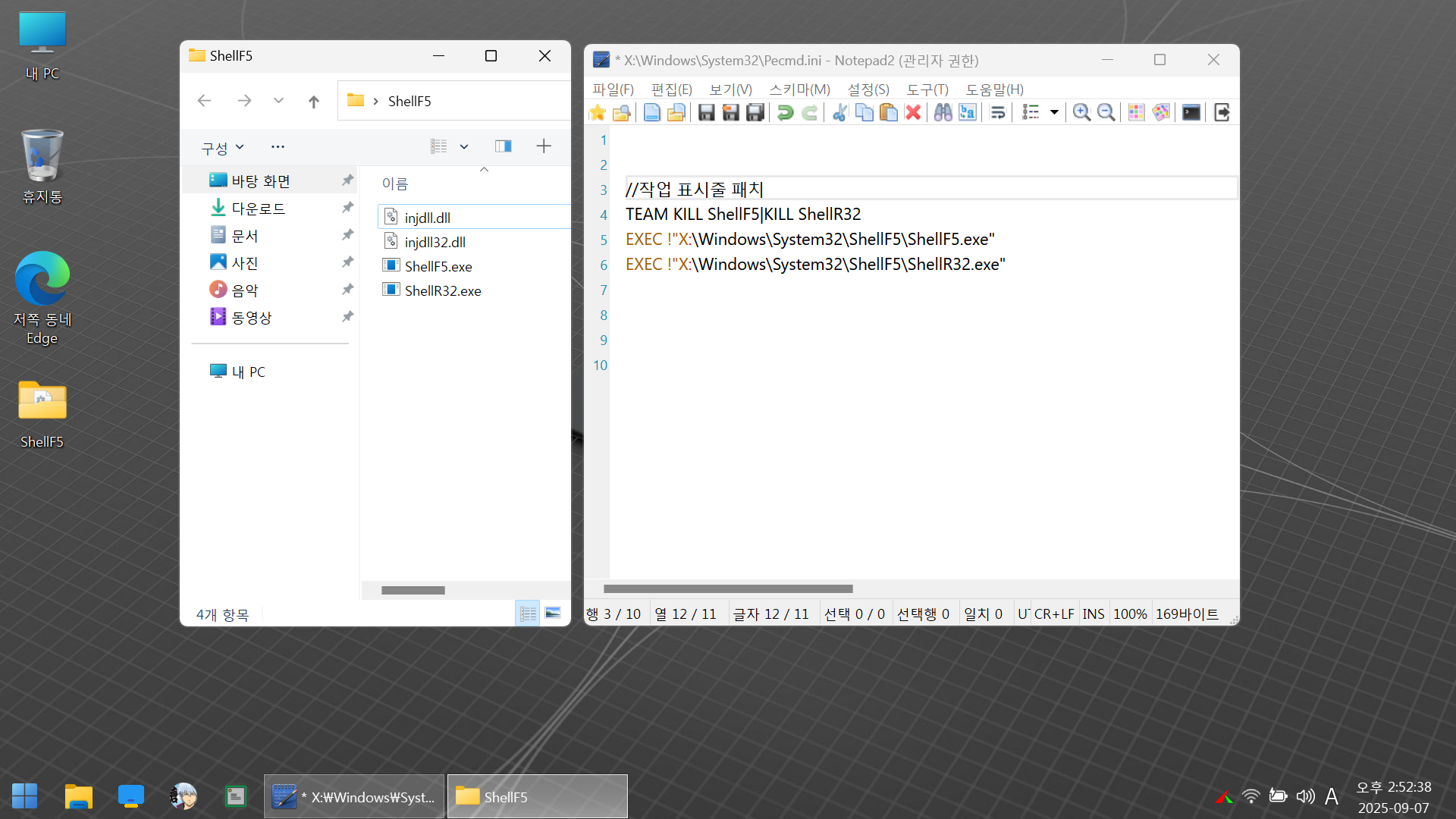This screenshot has width=1456, height=819.
Task: Expand the 구성 dropdown in Explorer
Action: 222,147
